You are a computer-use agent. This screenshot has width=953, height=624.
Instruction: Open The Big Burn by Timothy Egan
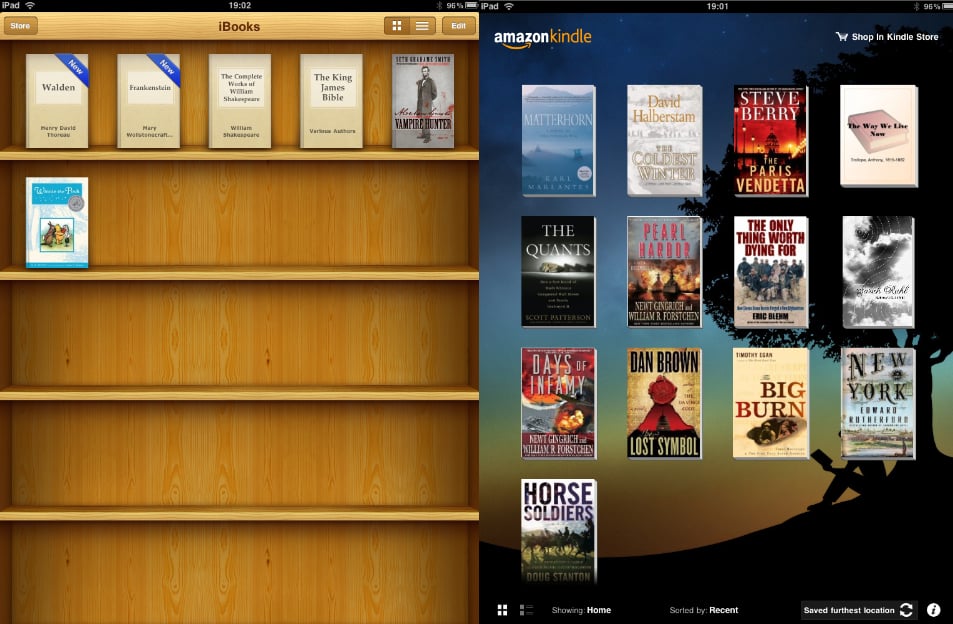pyautogui.click(x=771, y=403)
